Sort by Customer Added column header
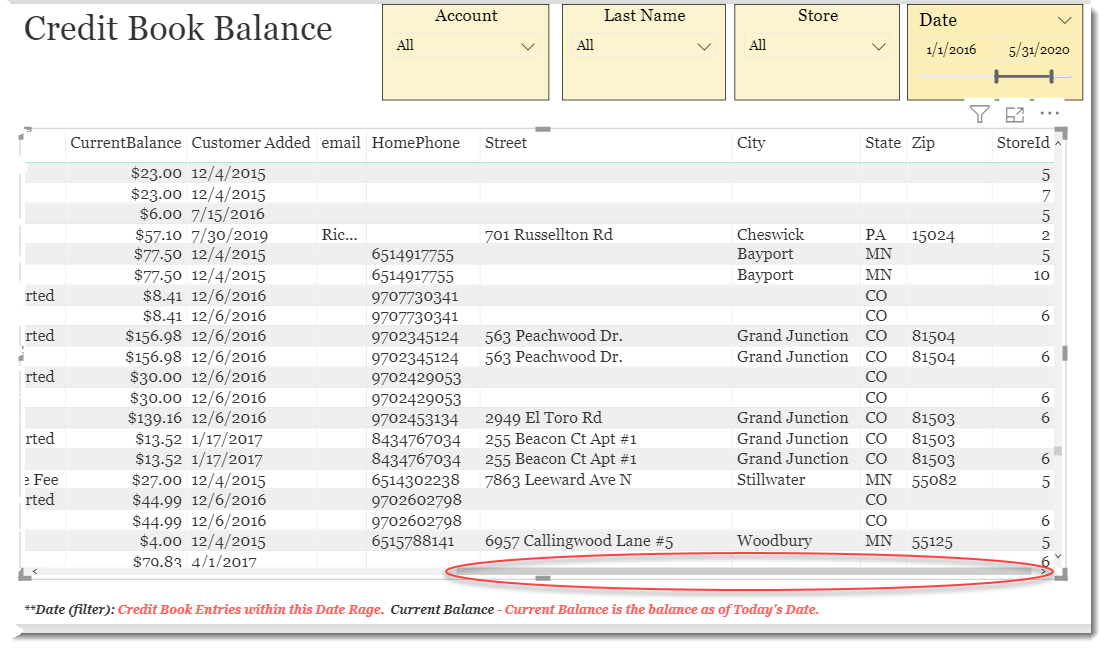This screenshot has width=1106, height=648. pos(251,142)
